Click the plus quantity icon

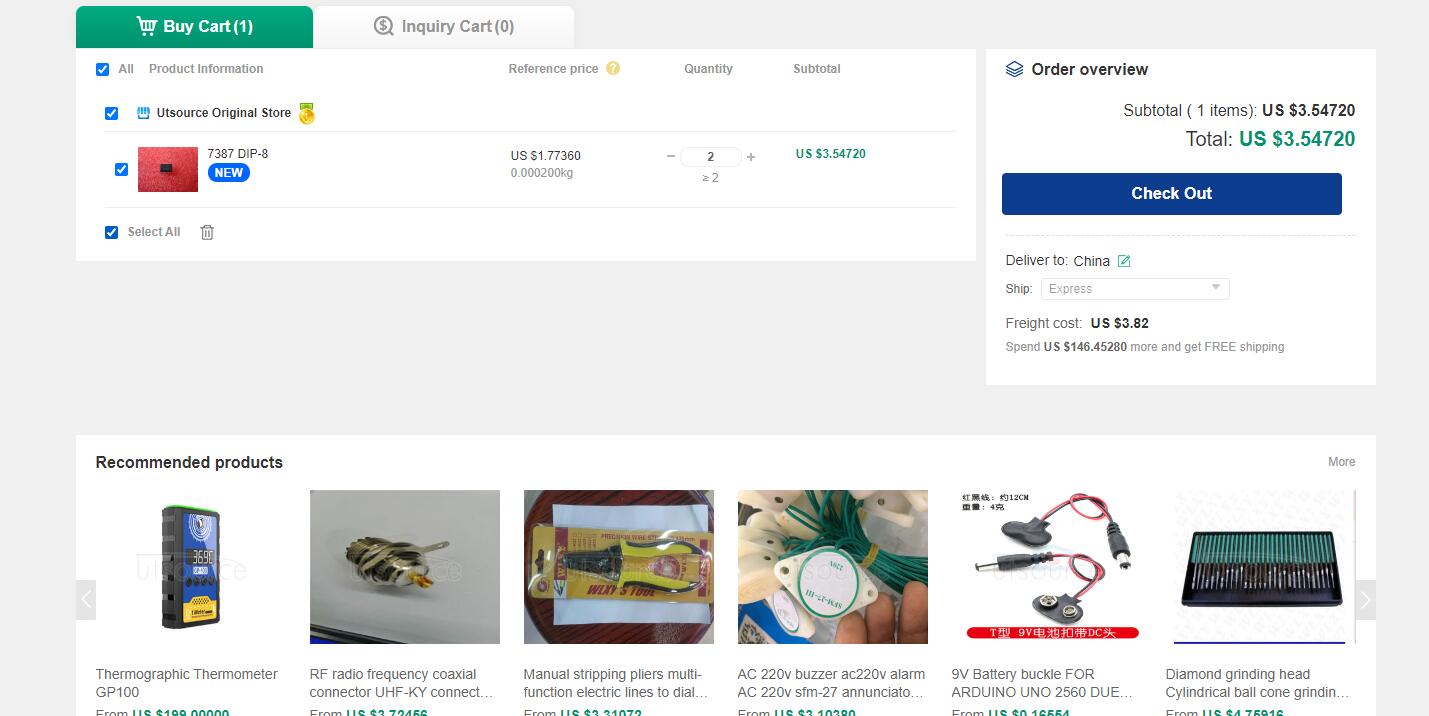[x=751, y=157]
